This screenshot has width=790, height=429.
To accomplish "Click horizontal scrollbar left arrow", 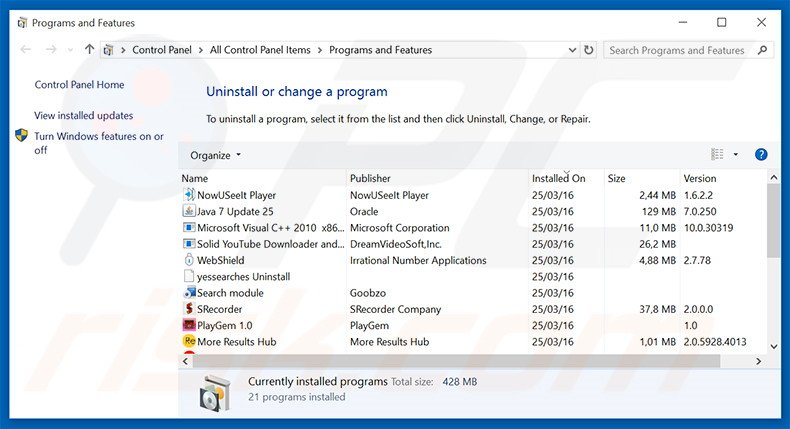I will click(x=185, y=361).
